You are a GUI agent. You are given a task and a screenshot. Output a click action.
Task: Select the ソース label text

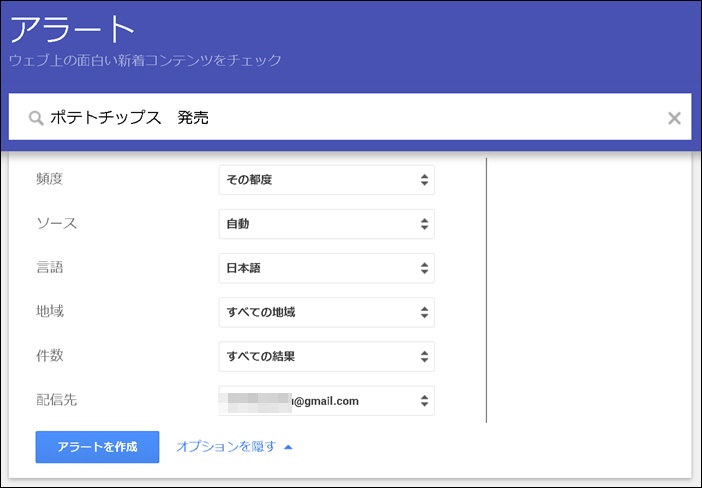tap(56, 223)
